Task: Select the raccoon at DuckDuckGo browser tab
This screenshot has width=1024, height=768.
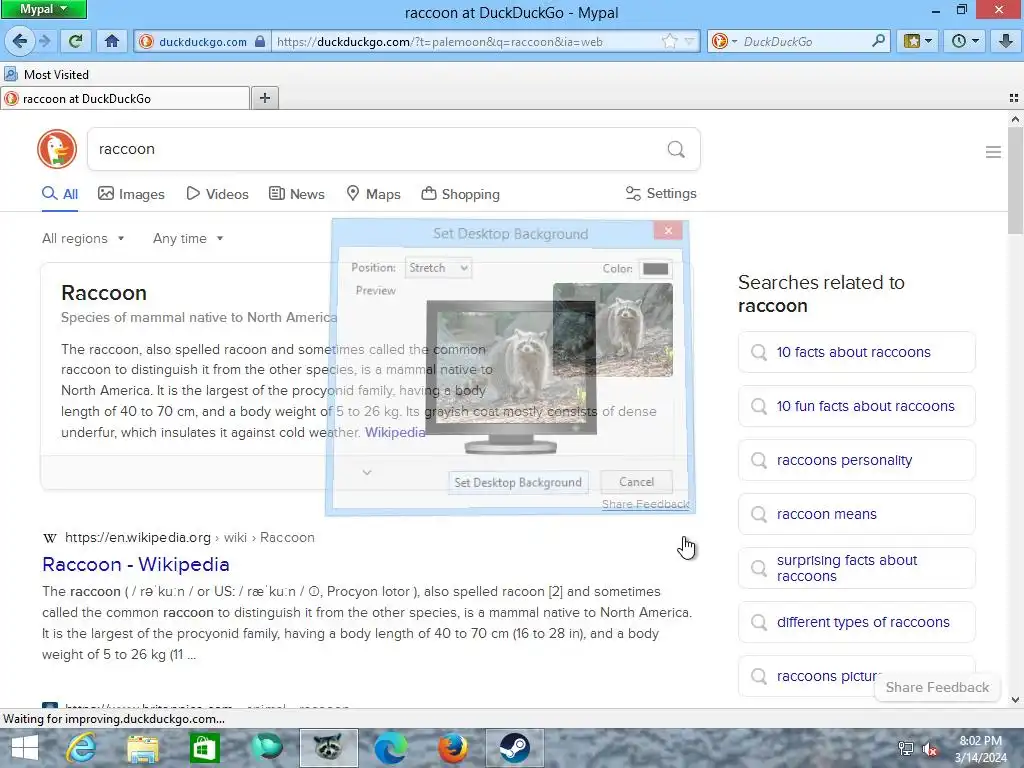Action: [126, 99]
